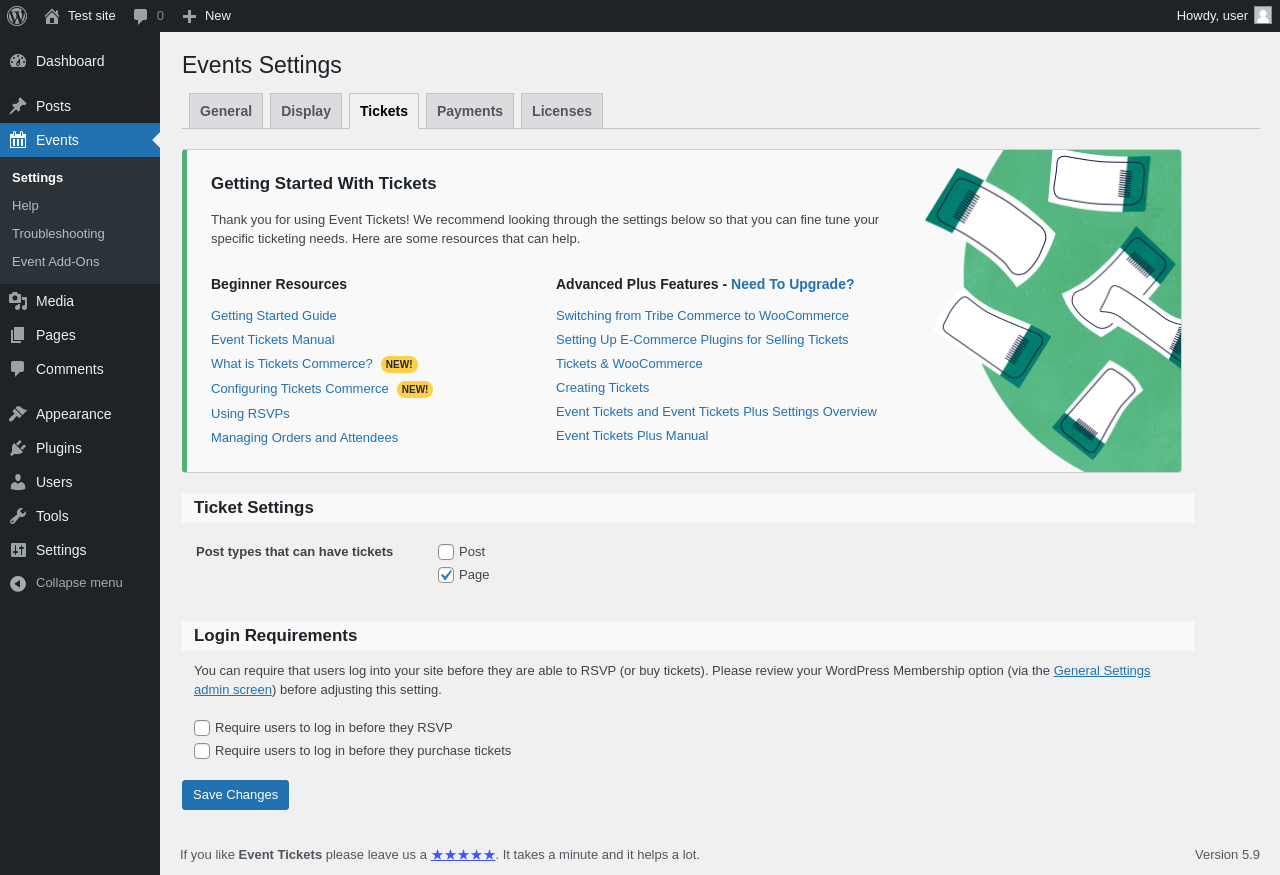Click the Users person icon
The image size is (1280, 875).
(18, 482)
